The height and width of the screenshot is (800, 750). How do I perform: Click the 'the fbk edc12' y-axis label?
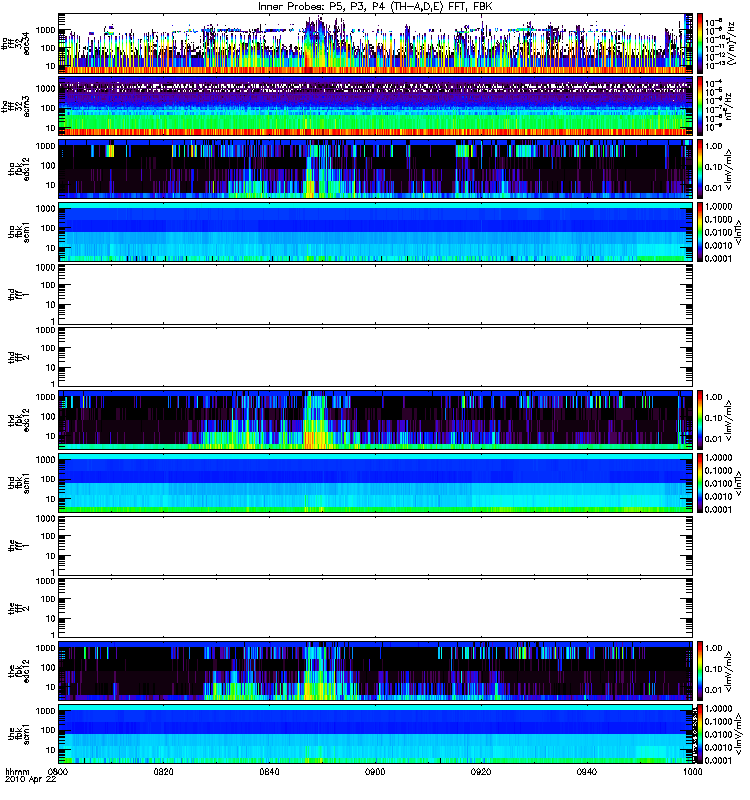19,671
